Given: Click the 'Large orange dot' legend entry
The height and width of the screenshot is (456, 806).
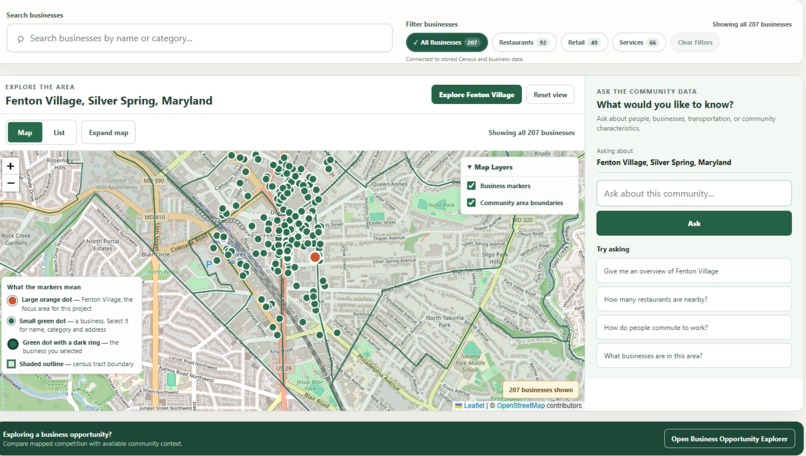Looking at the screenshot, I should (70, 304).
